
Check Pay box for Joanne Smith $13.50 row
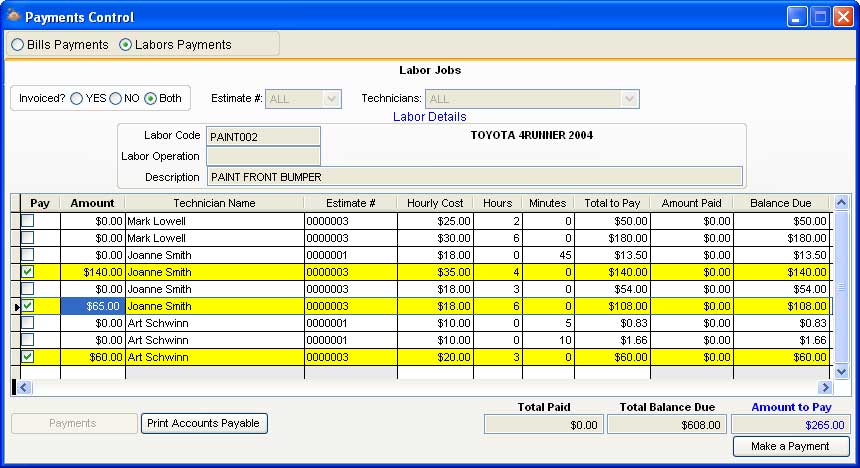[27, 255]
